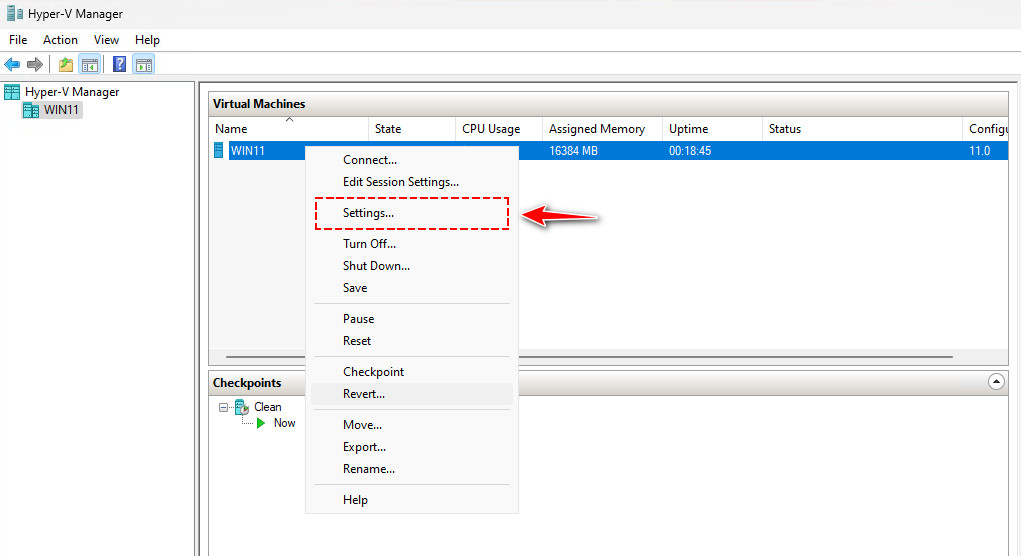The width and height of the screenshot is (1021, 556).
Task: Open the Help menu in menu bar
Action: point(147,40)
